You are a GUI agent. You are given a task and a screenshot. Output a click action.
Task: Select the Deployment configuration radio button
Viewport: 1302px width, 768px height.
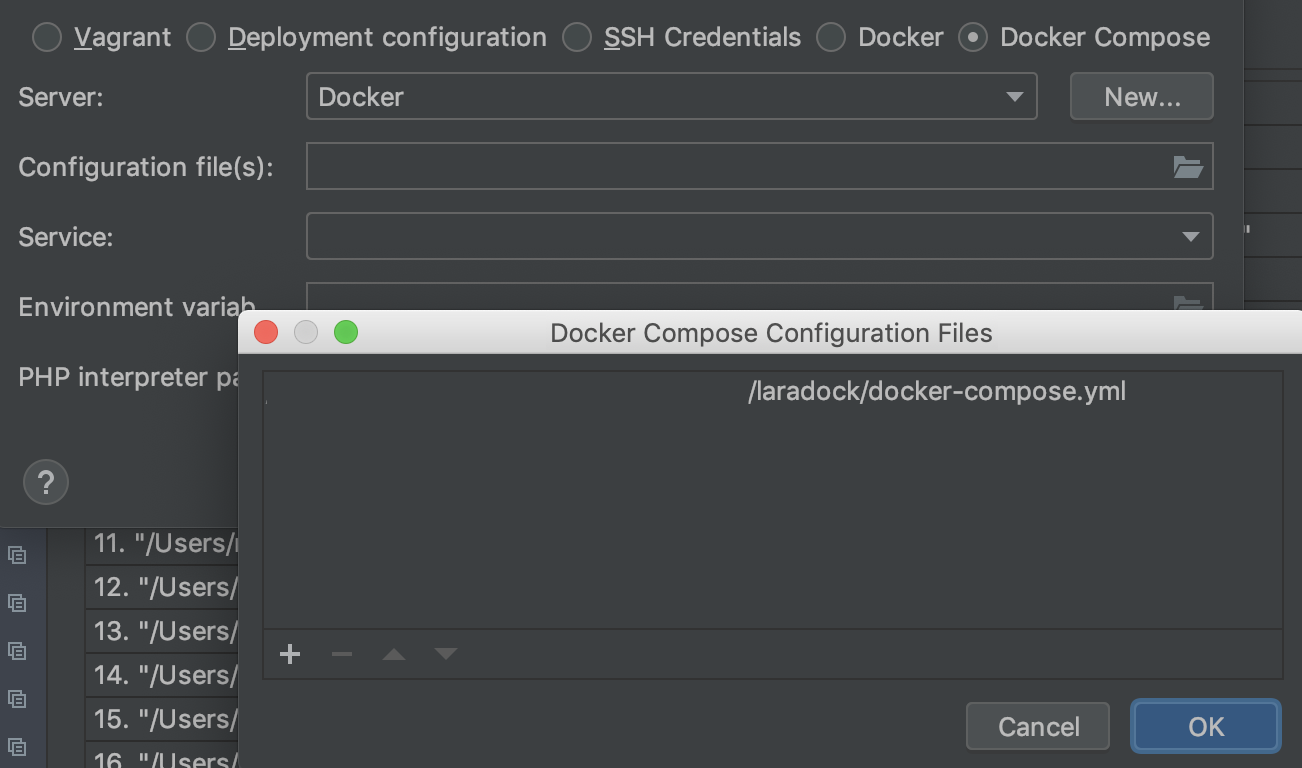201,38
